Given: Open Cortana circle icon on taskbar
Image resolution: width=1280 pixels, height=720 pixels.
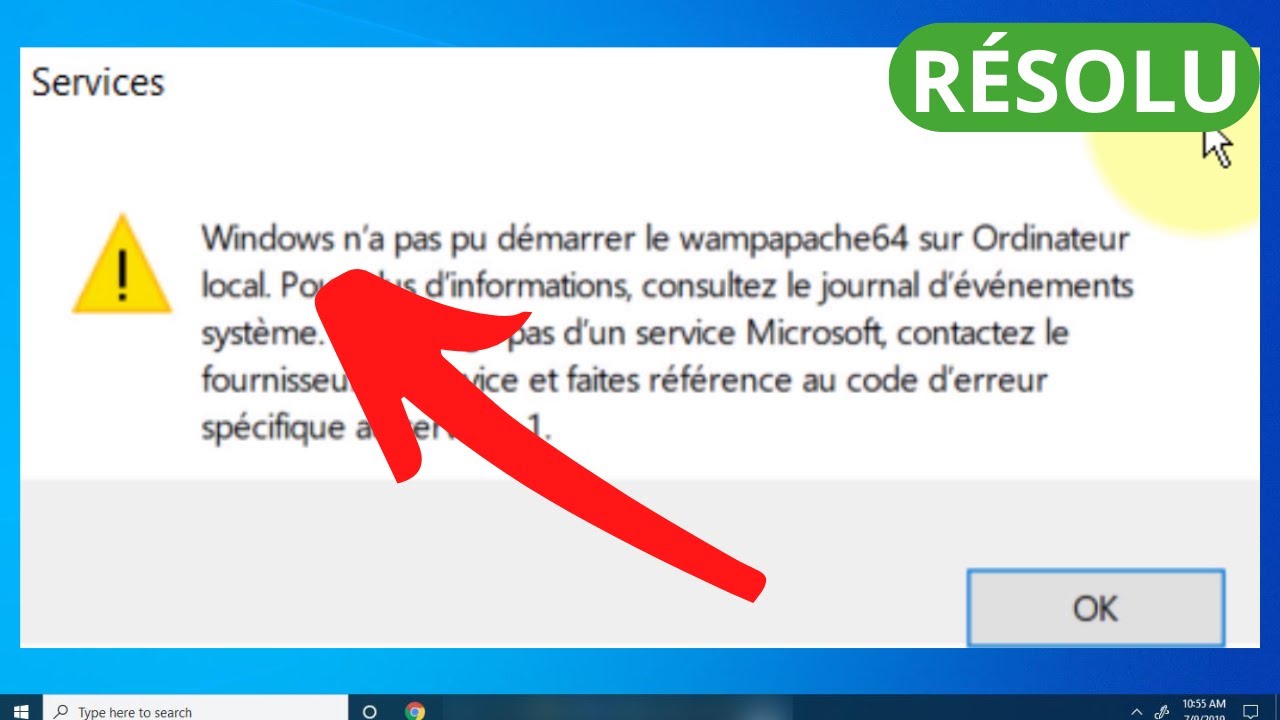Looking at the screenshot, I should click(x=369, y=711).
